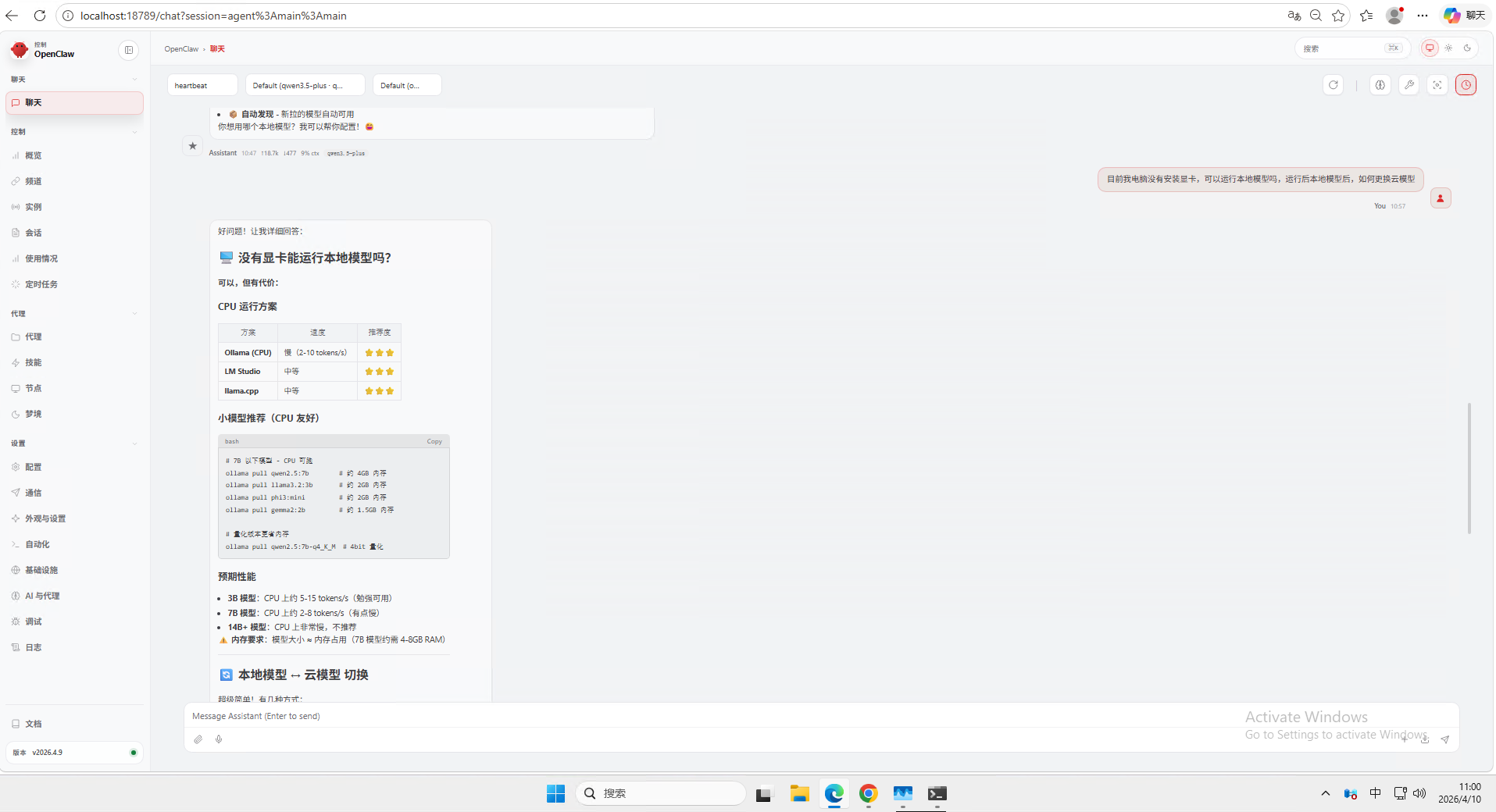1496x812 pixels.
Task: Click the version v2026.4.9 badge
Action: coord(74,753)
